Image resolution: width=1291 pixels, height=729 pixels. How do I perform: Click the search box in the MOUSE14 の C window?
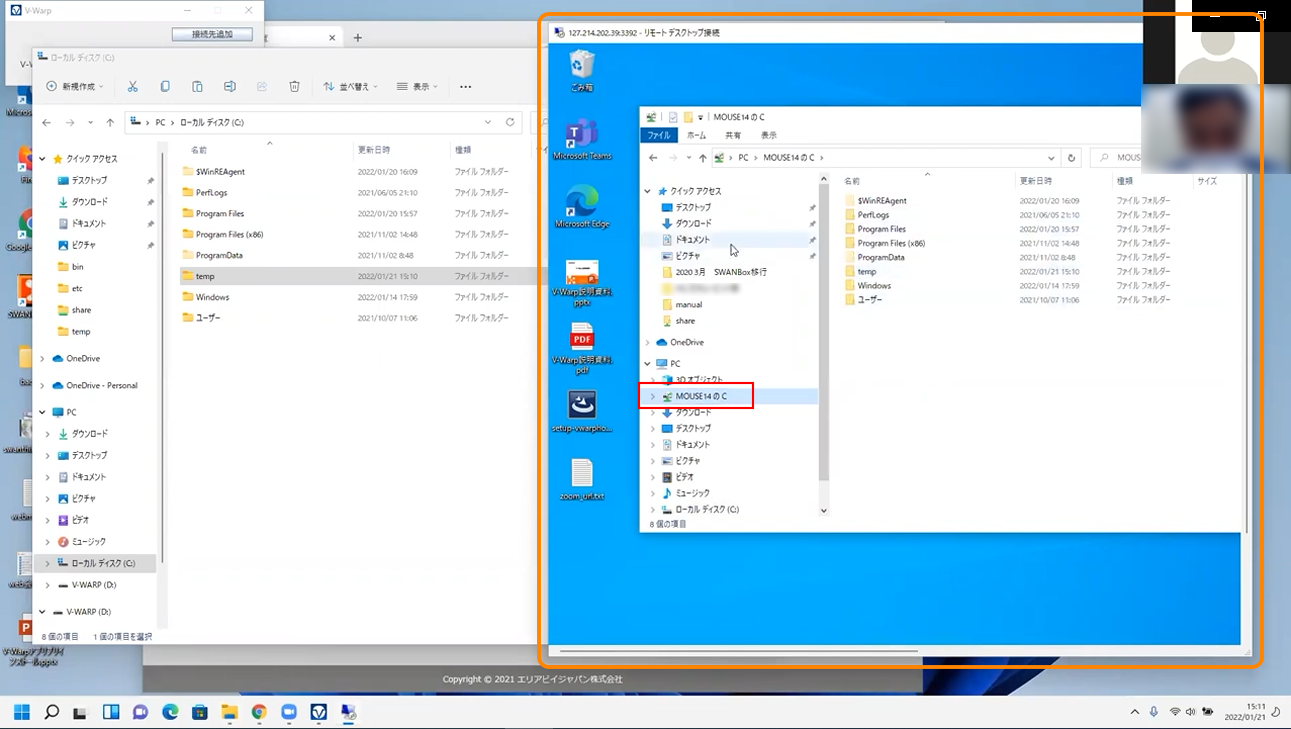click(1118, 158)
